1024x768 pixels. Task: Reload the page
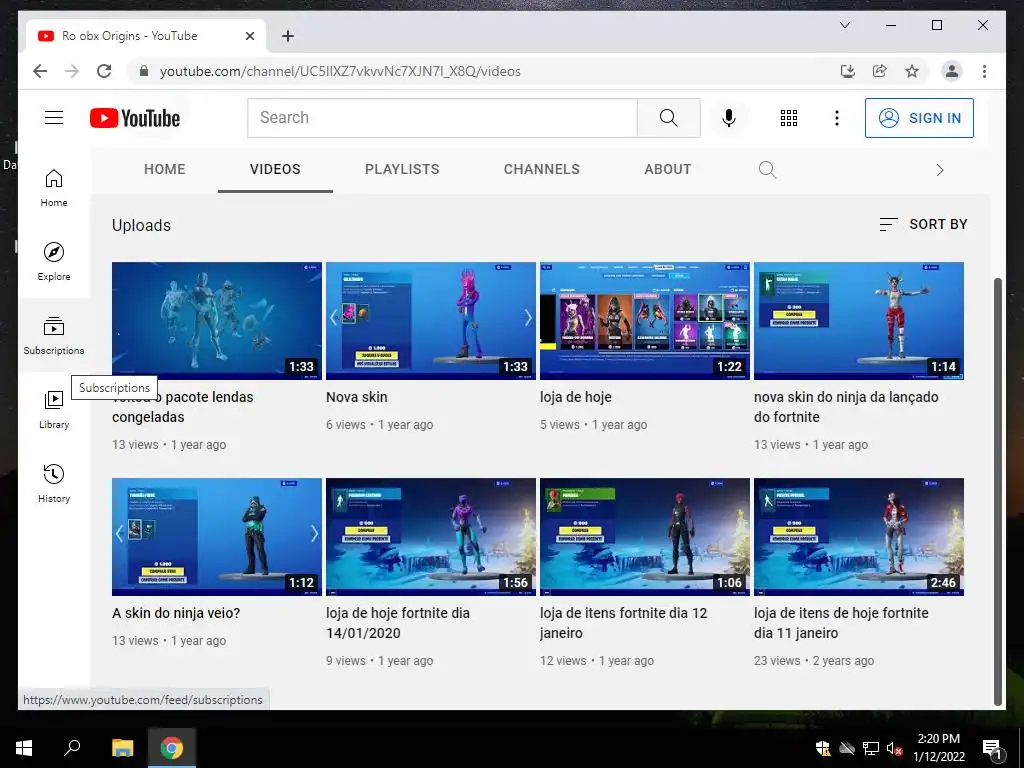click(x=104, y=71)
